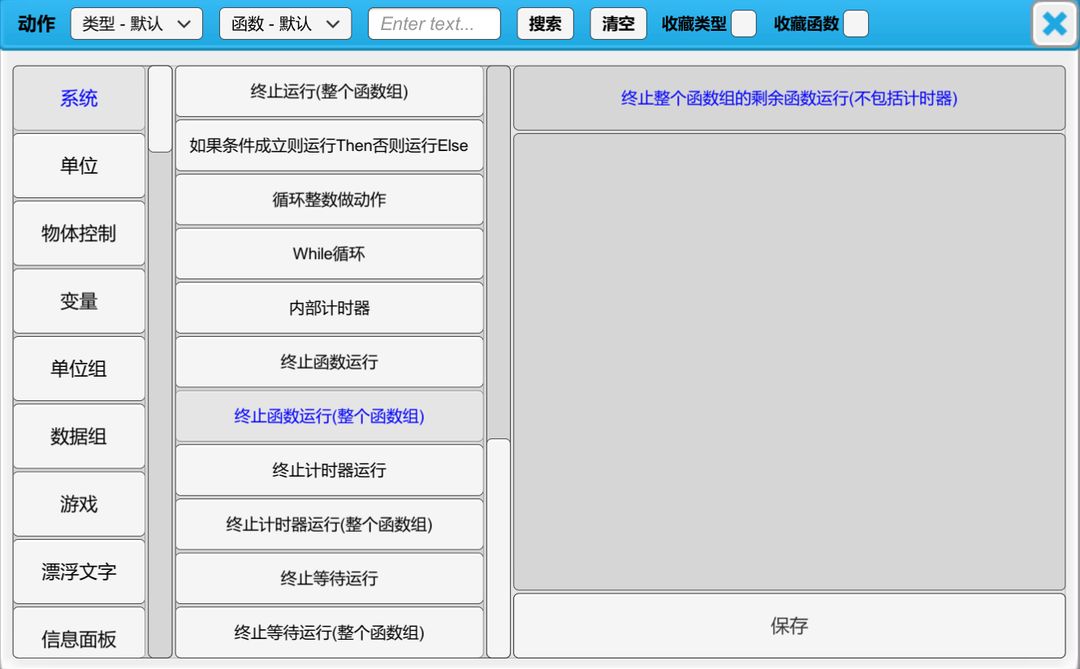The height and width of the screenshot is (669, 1080).
Task: Choose 终止函数运行(整个函数组) function
Action: click(329, 416)
